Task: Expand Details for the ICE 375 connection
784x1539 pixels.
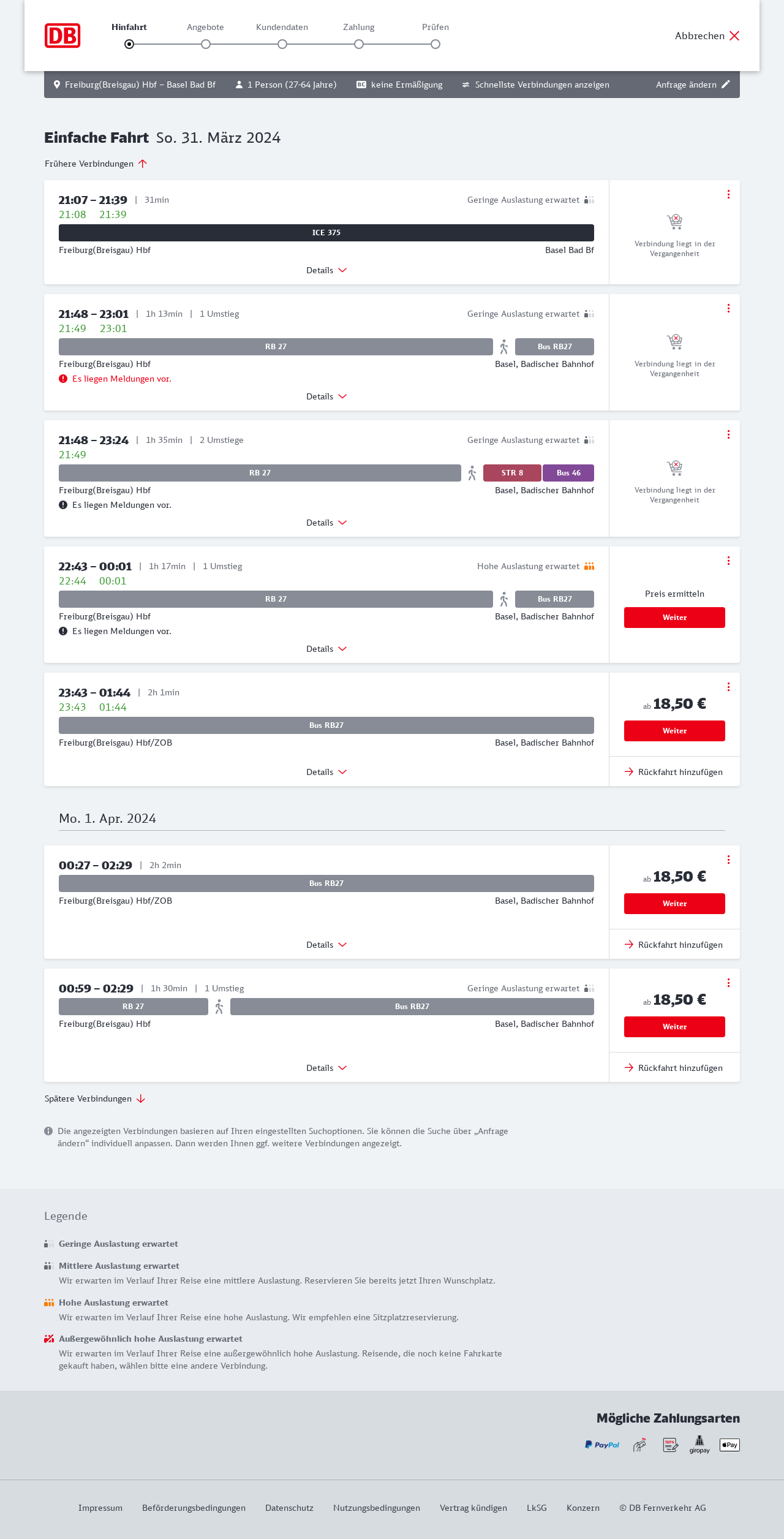Action: coord(326,270)
